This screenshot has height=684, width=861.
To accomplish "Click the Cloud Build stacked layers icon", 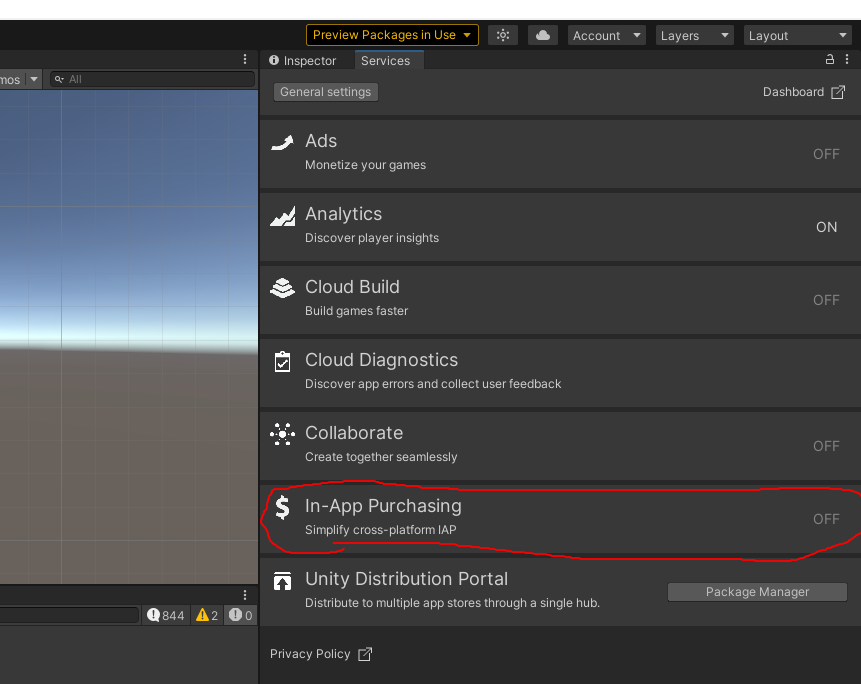I will (282, 288).
